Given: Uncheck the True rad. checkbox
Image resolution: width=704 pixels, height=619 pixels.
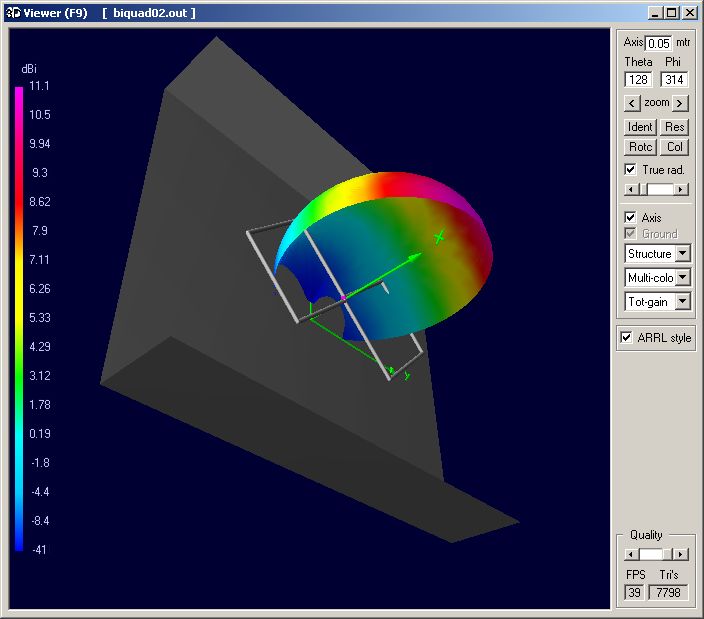Looking at the screenshot, I should click(630, 170).
